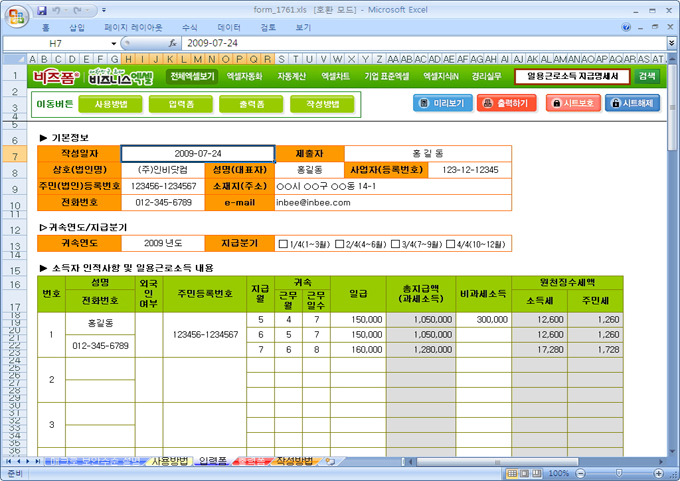Click the Office button logo
680x481 pixels.
click(17, 14)
